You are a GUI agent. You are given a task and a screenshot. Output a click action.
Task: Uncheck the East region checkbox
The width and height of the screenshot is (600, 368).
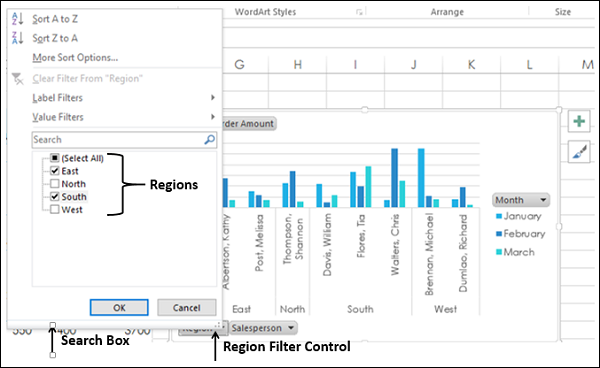pyautogui.click(x=55, y=171)
